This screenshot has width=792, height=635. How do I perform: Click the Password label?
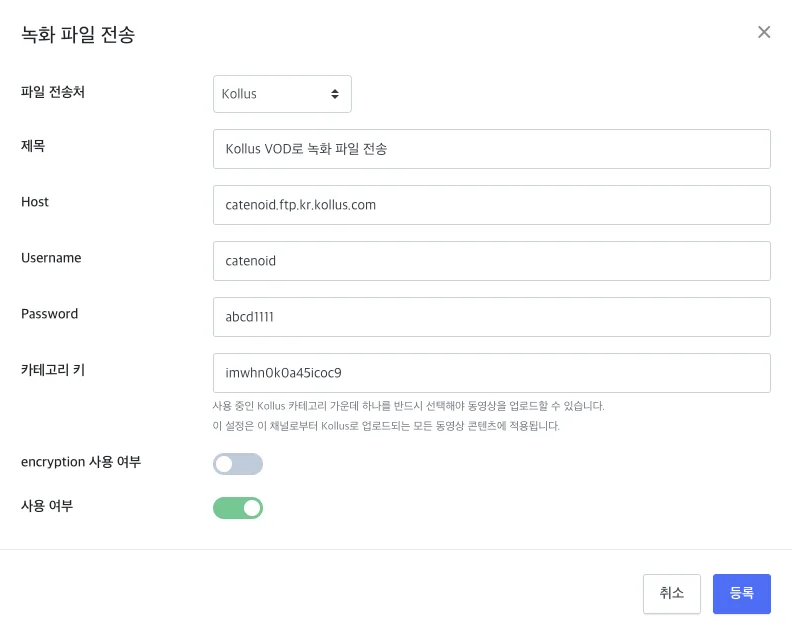tap(50, 314)
